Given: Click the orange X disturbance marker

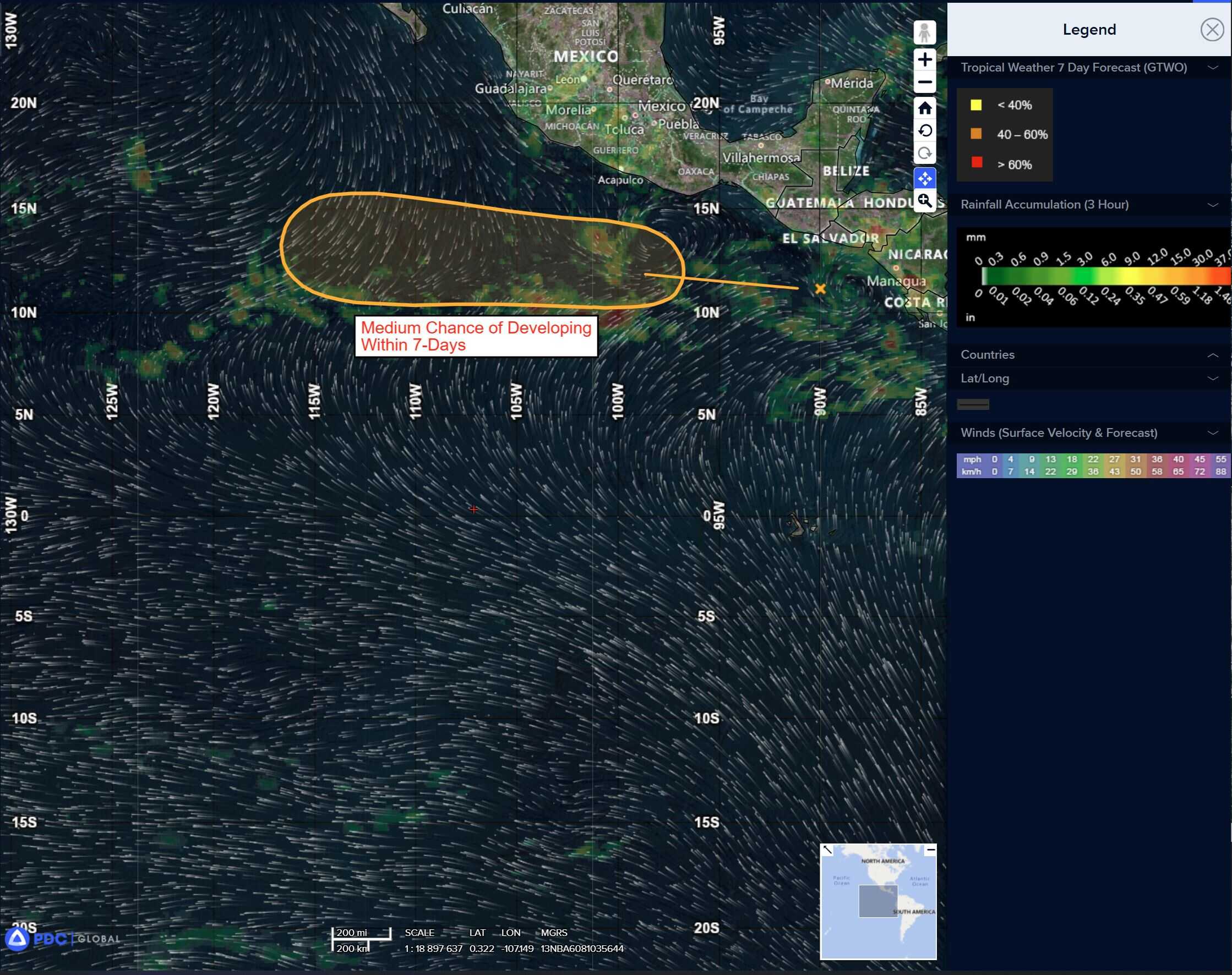Looking at the screenshot, I should 820,289.
